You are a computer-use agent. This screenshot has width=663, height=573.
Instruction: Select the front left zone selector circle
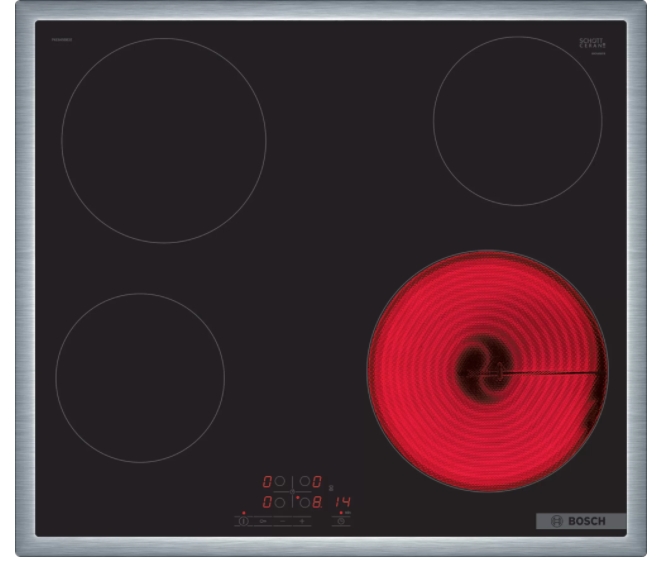[281, 502]
